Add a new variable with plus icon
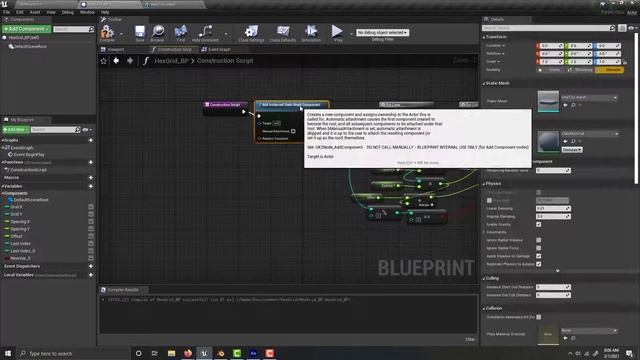 tap(91, 186)
